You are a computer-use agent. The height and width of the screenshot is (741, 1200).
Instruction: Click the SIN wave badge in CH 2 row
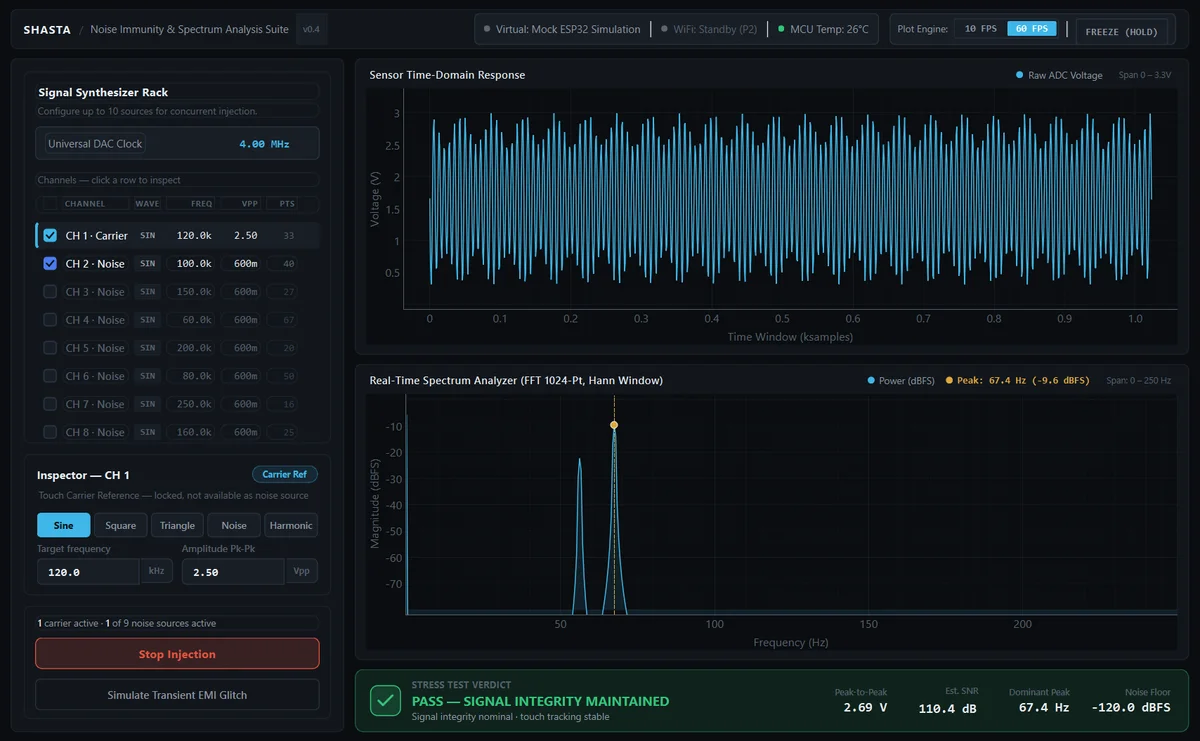148,264
